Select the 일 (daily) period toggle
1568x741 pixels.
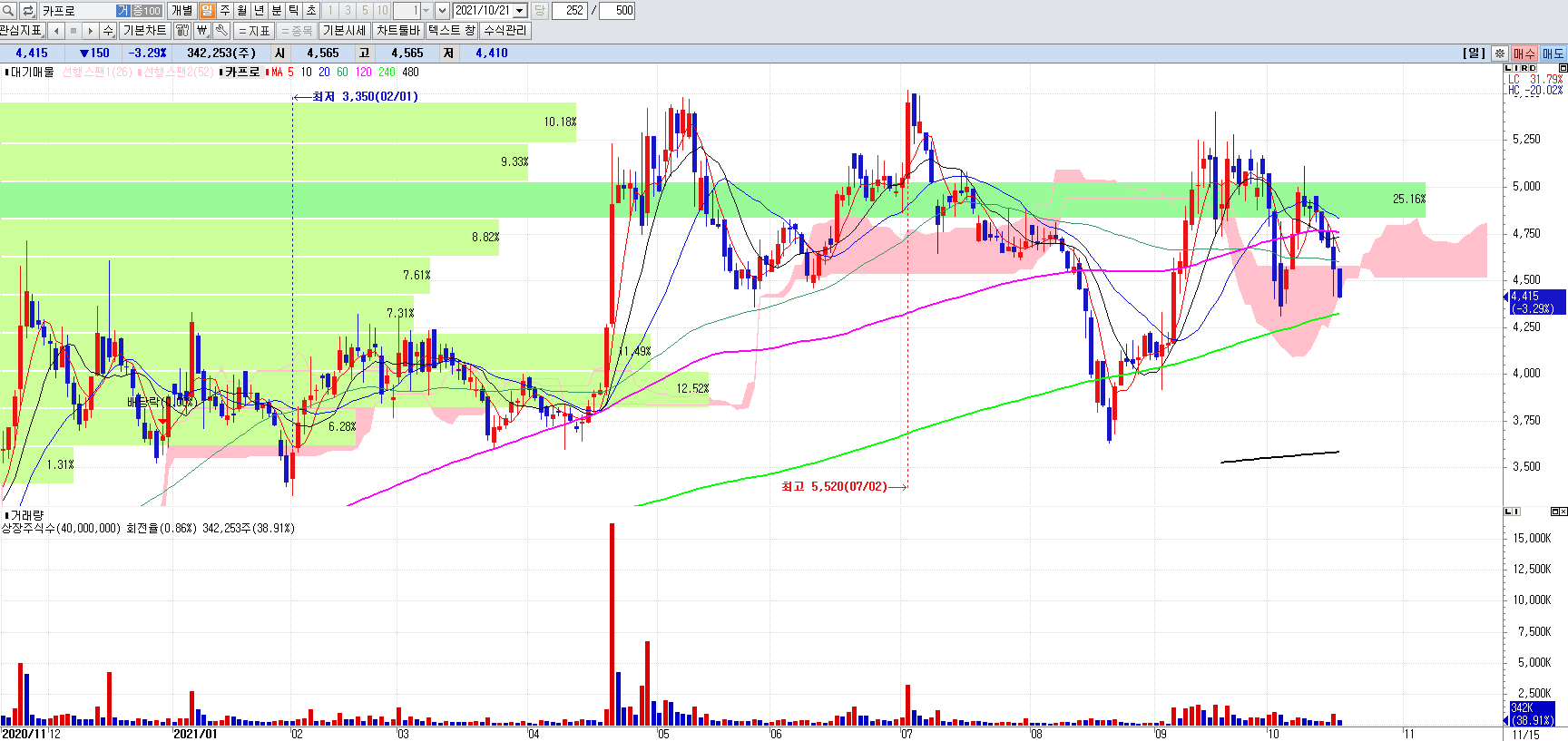coord(207,11)
